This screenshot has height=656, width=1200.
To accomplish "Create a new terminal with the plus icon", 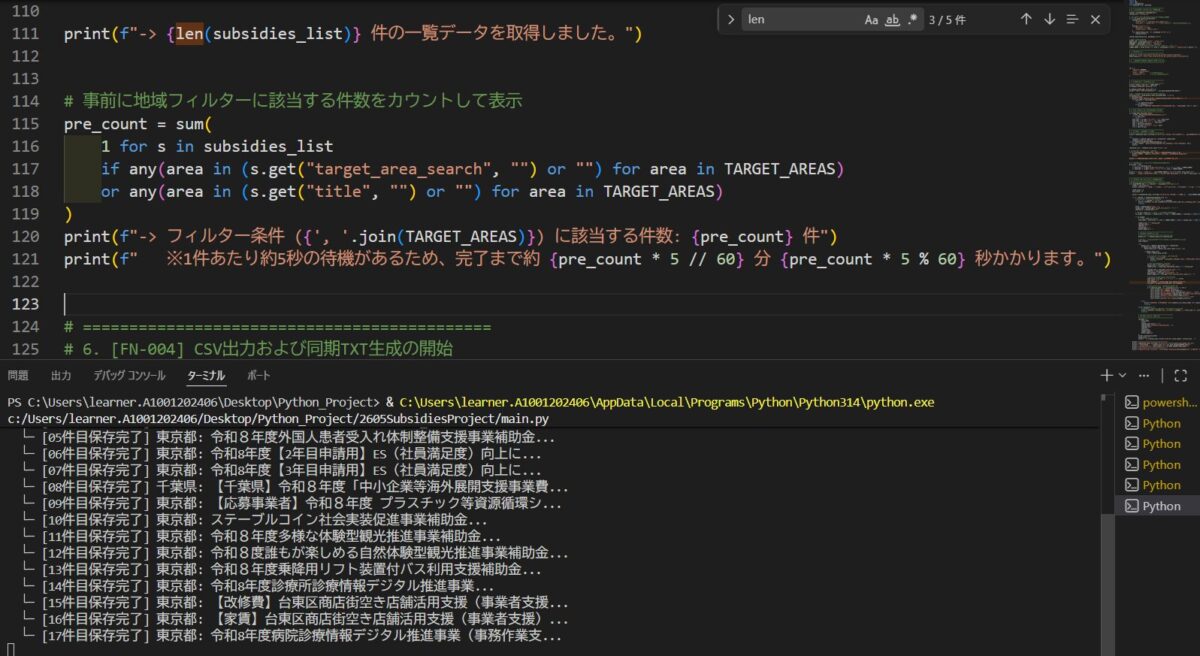I will click(1107, 375).
